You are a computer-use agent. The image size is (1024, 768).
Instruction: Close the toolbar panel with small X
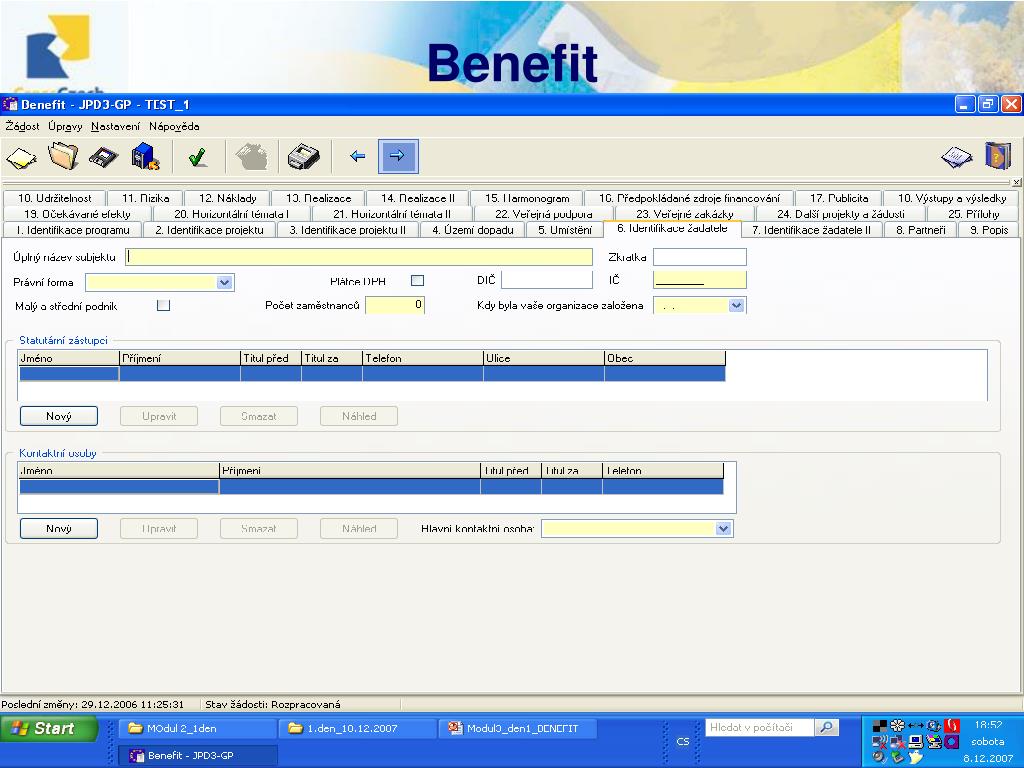[1017, 182]
